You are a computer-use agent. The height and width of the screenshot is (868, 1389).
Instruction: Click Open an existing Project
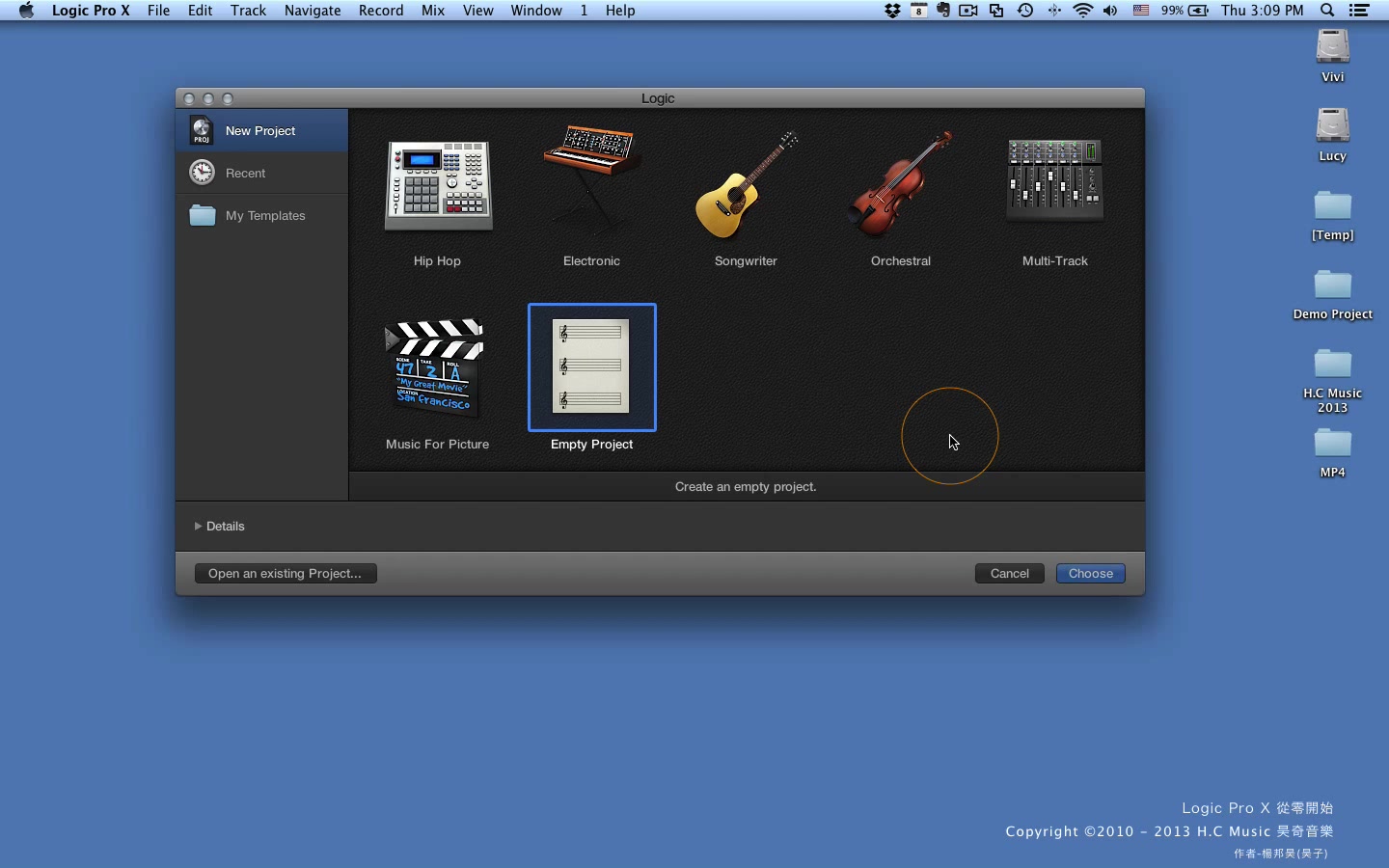(x=285, y=573)
